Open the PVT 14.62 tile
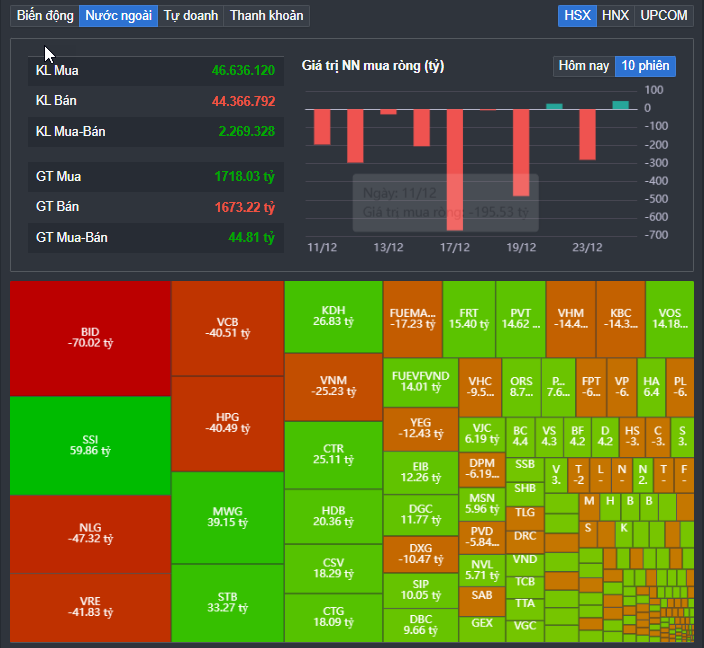704x648 pixels. pos(521,319)
